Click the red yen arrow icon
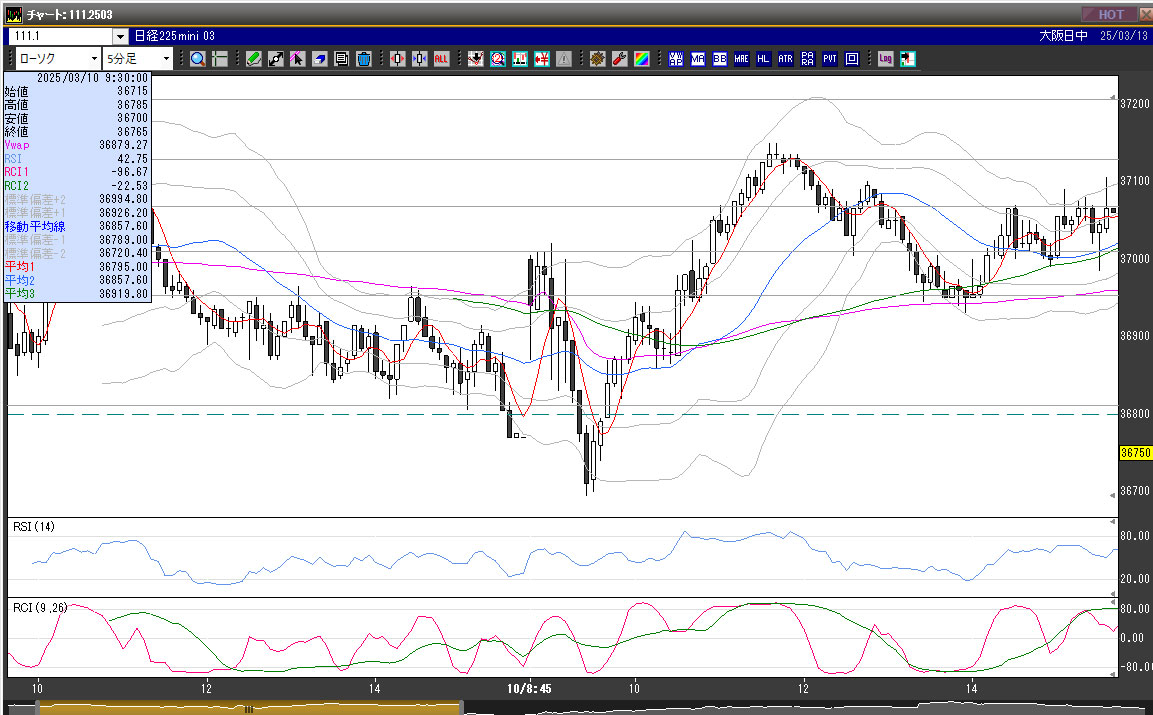Screen dimensions: 1153x715 coord(542,59)
